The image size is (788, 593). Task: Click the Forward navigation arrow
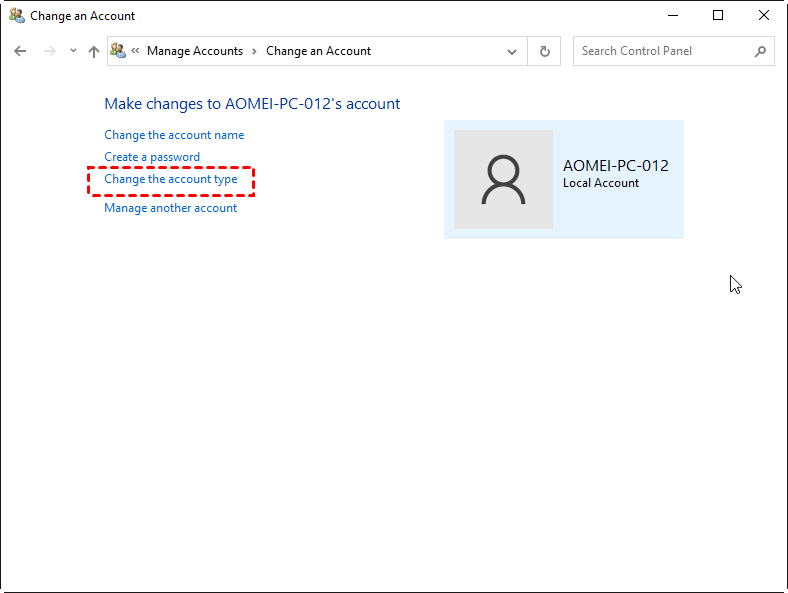[49, 51]
